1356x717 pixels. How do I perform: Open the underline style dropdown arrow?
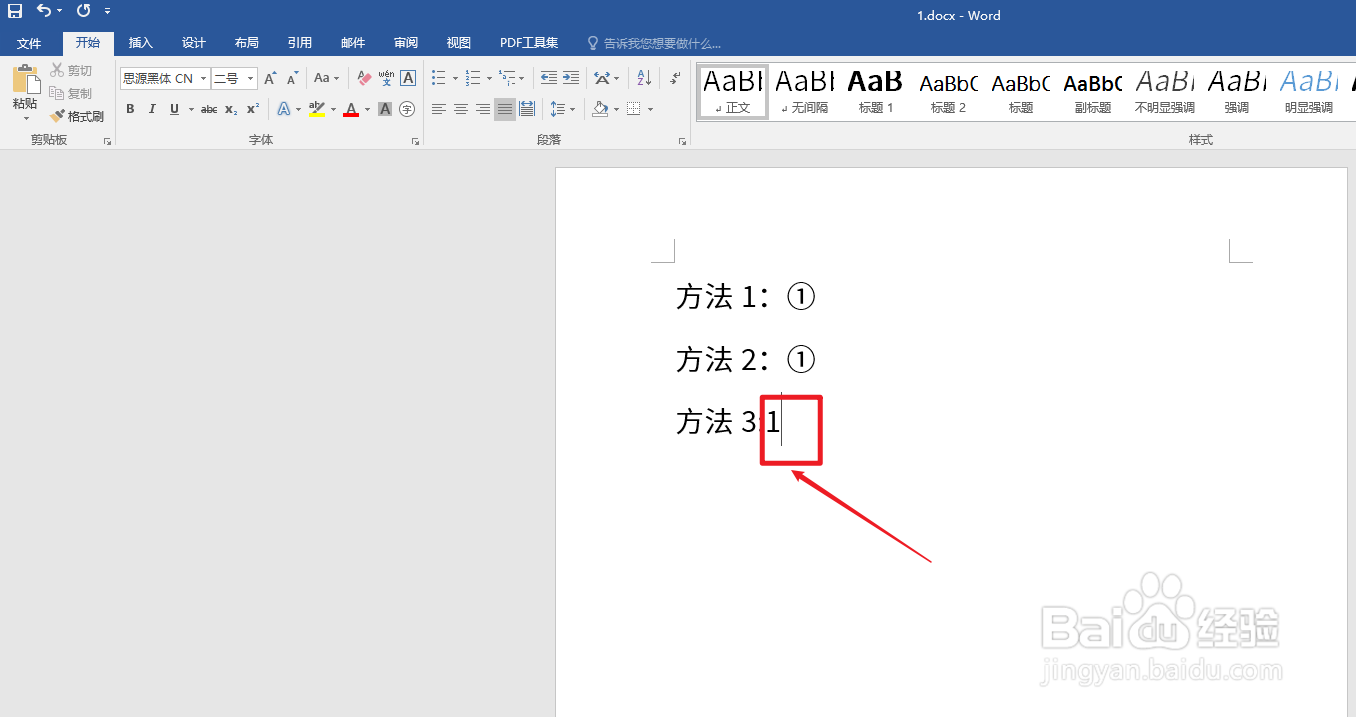pyautogui.click(x=190, y=109)
